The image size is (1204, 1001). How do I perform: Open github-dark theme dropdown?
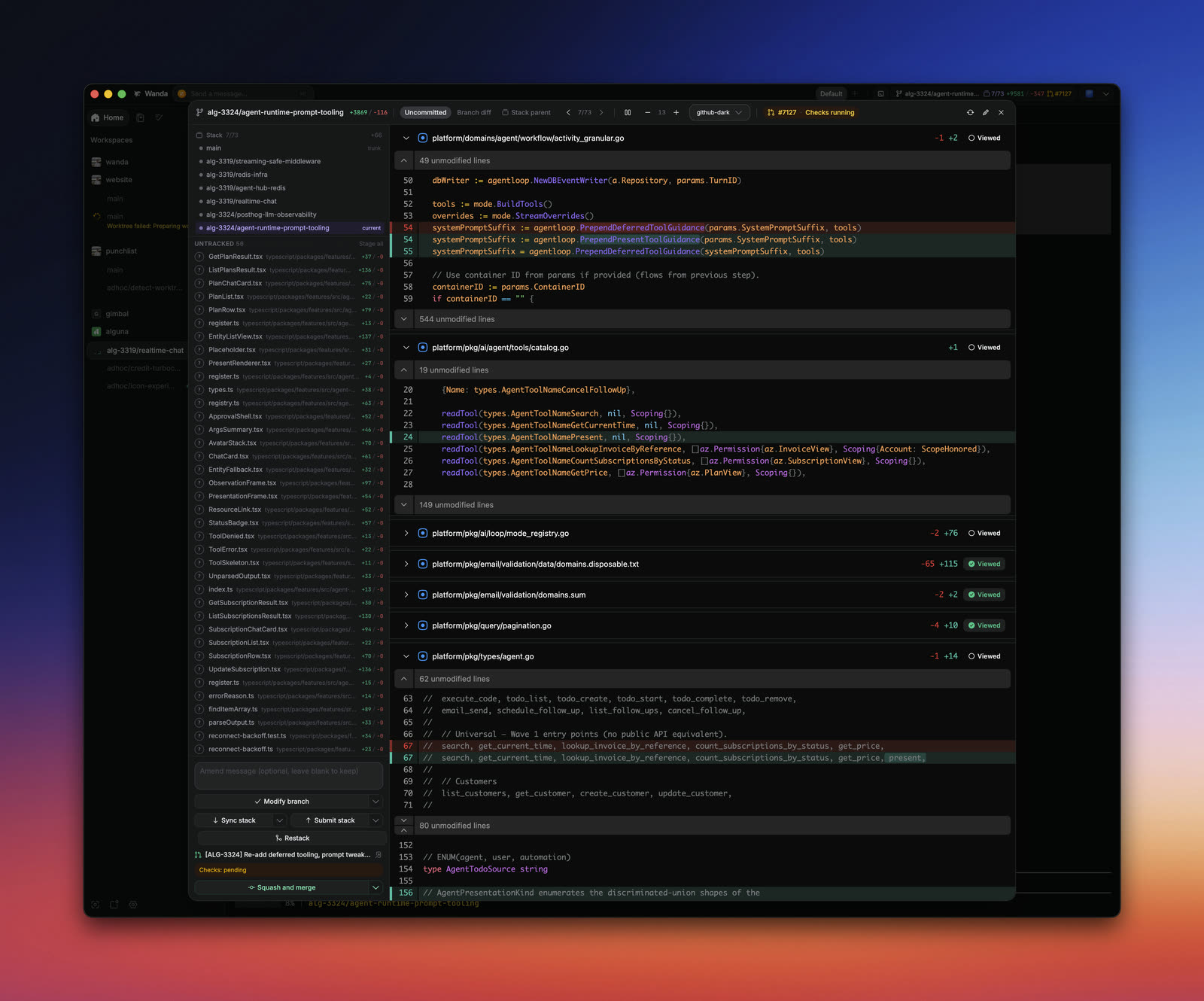click(x=719, y=113)
